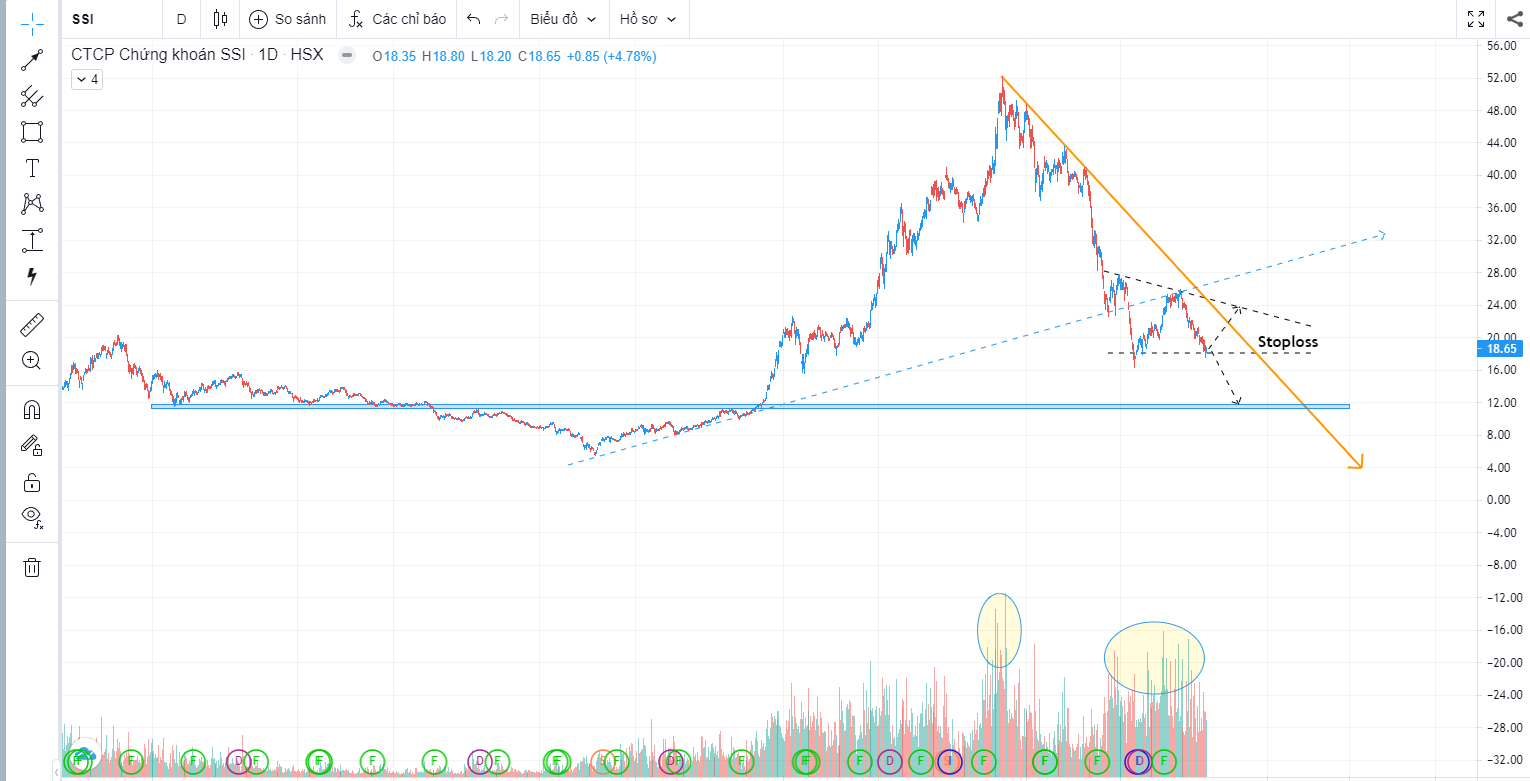Expand the legend's 4 indicators toggle

tap(86, 79)
